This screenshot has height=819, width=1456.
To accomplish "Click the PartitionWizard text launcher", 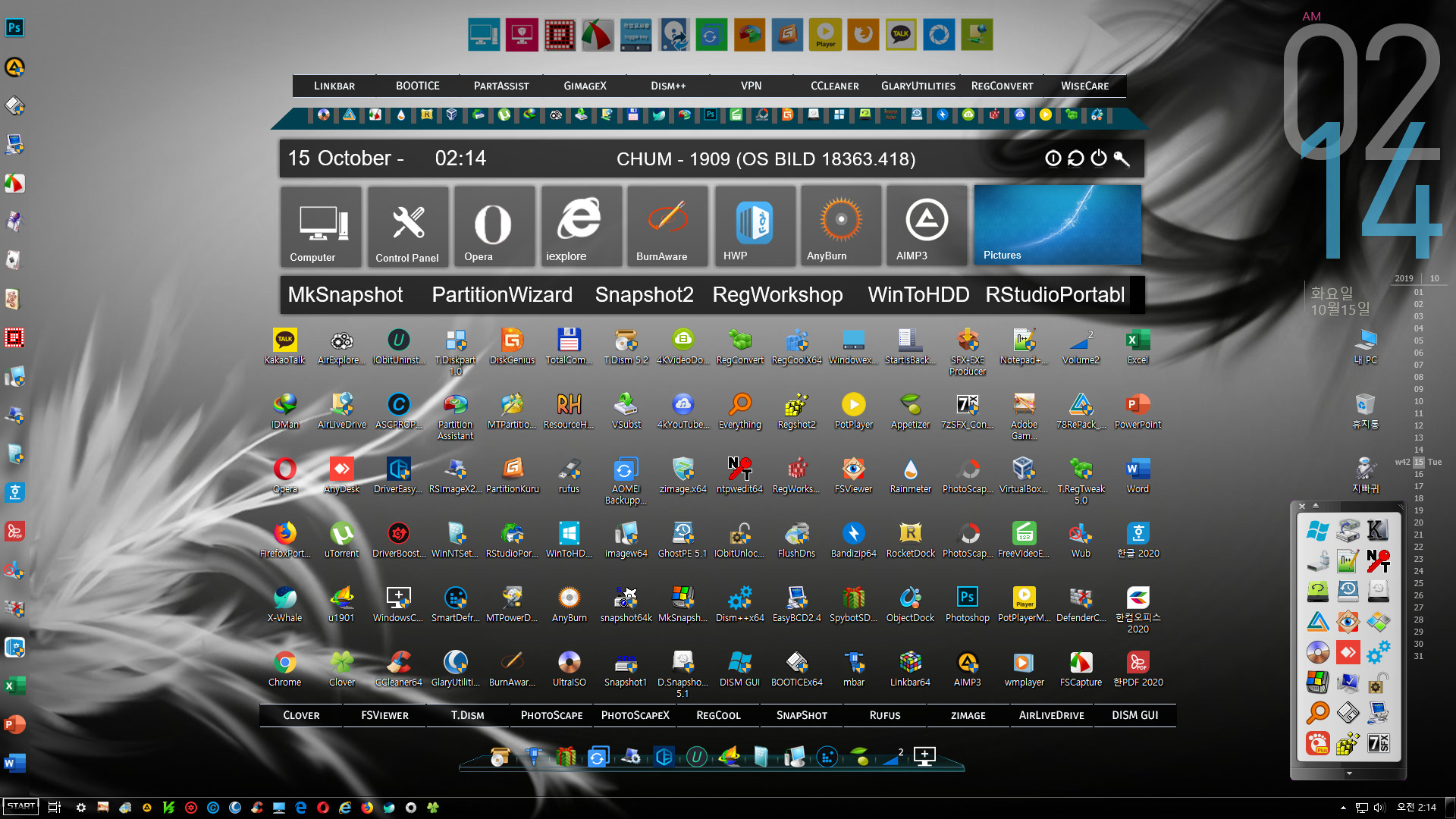I will (x=502, y=294).
